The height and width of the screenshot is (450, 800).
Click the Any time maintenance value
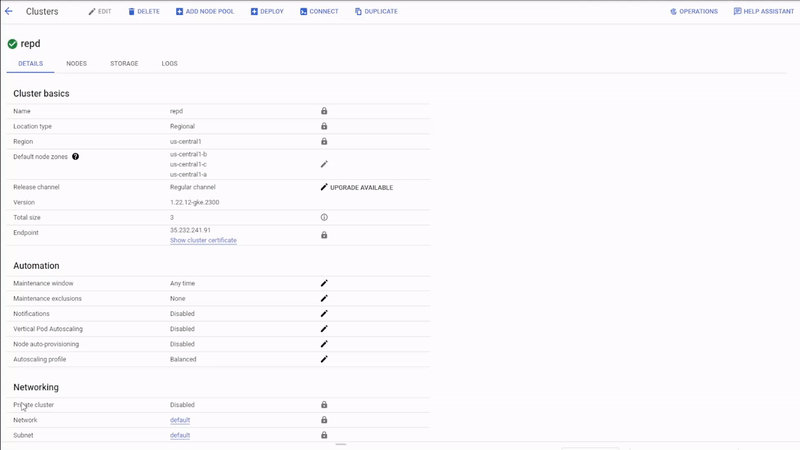182,283
